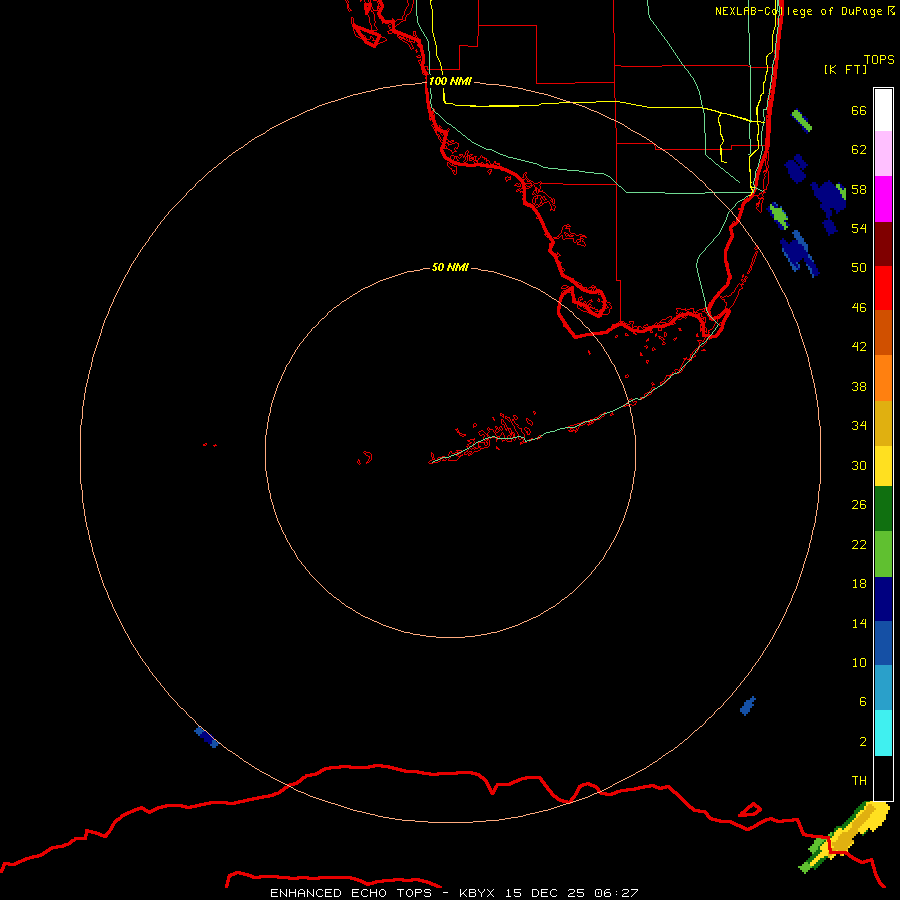900x900 pixels.
Task: Select the light green 22 kft legend swatch
Action: (883, 554)
